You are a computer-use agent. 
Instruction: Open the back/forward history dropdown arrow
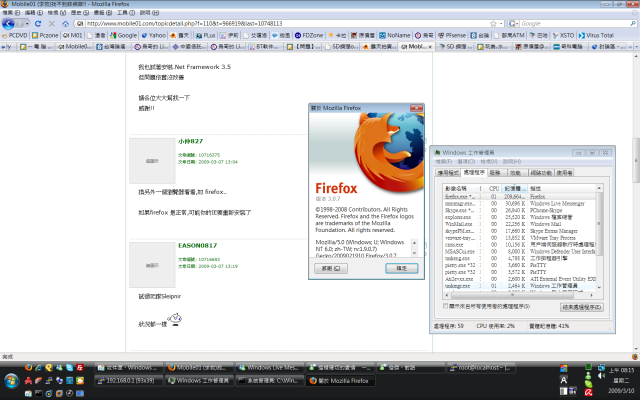tap(27, 24)
